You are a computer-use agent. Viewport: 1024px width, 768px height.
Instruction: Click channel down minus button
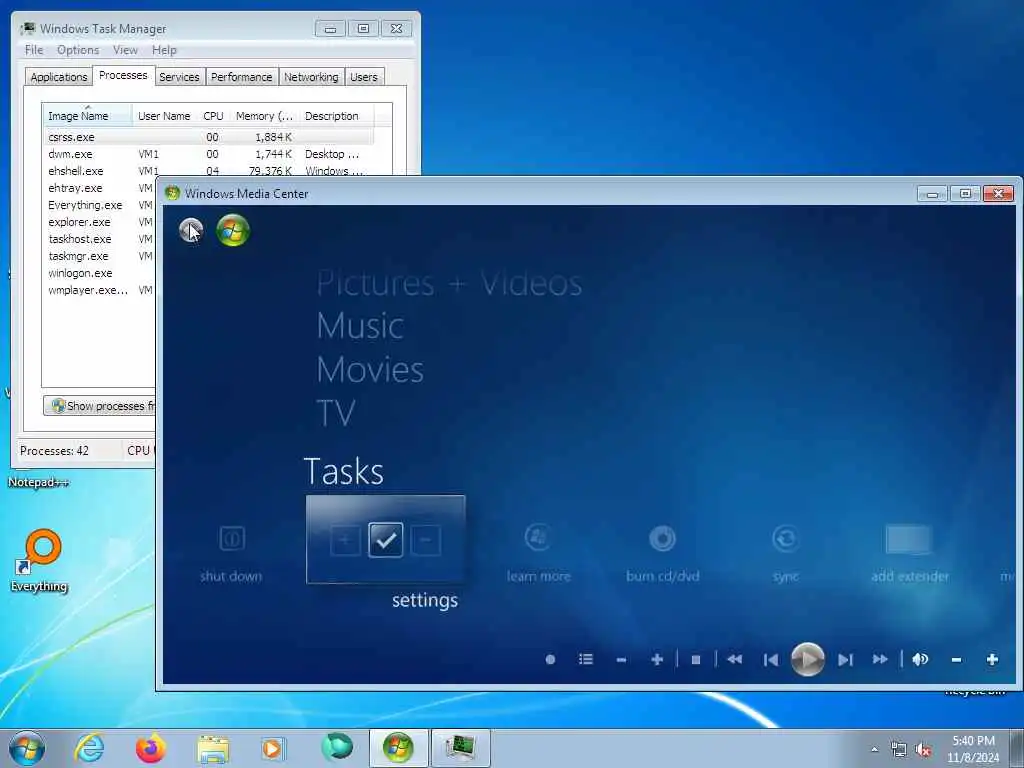point(621,660)
